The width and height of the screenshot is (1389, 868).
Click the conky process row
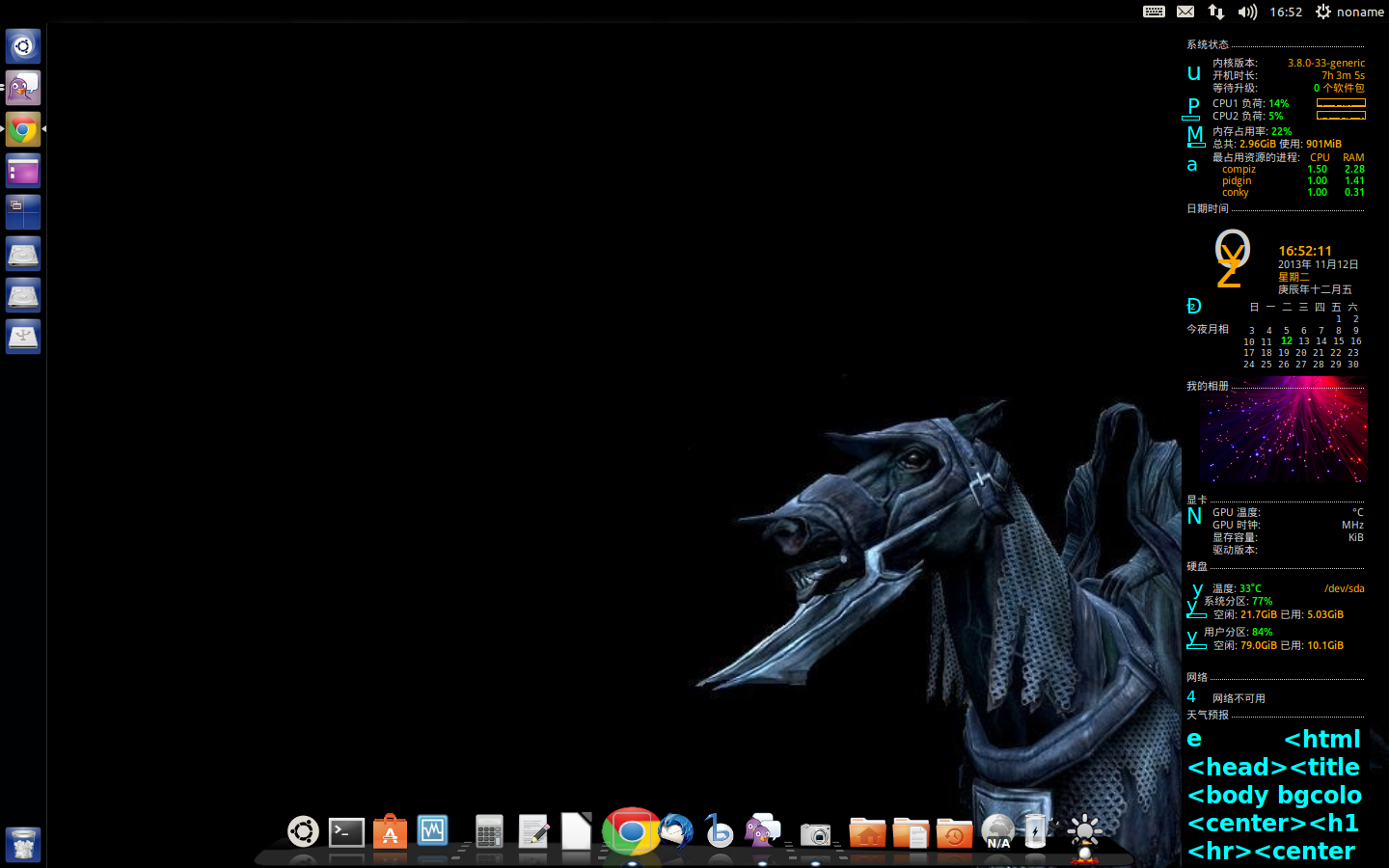coord(1293,192)
